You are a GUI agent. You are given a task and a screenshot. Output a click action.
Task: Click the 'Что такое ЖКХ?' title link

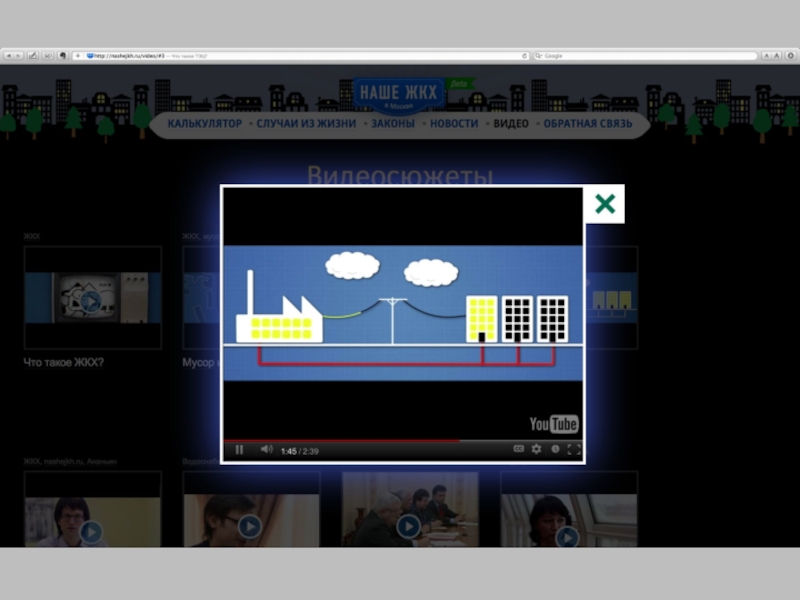coord(63,362)
